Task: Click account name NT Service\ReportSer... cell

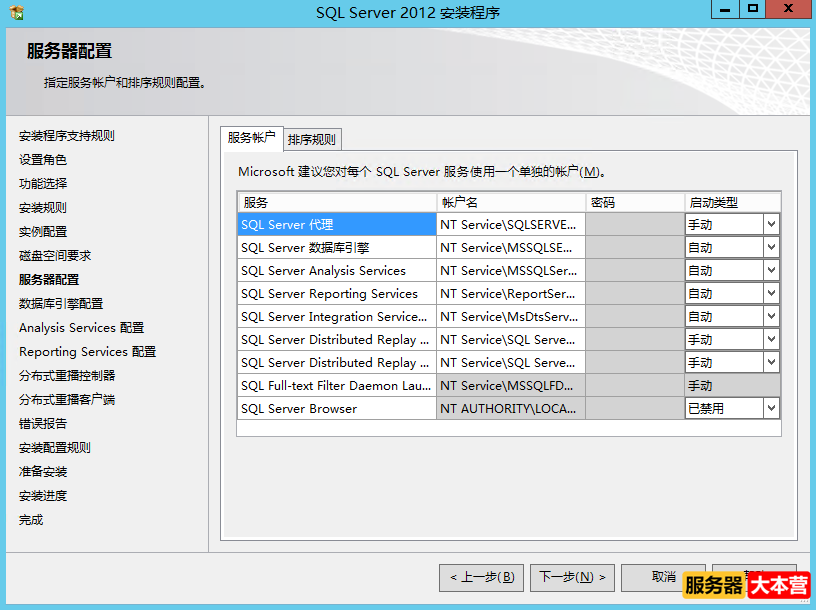Action: pos(511,293)
